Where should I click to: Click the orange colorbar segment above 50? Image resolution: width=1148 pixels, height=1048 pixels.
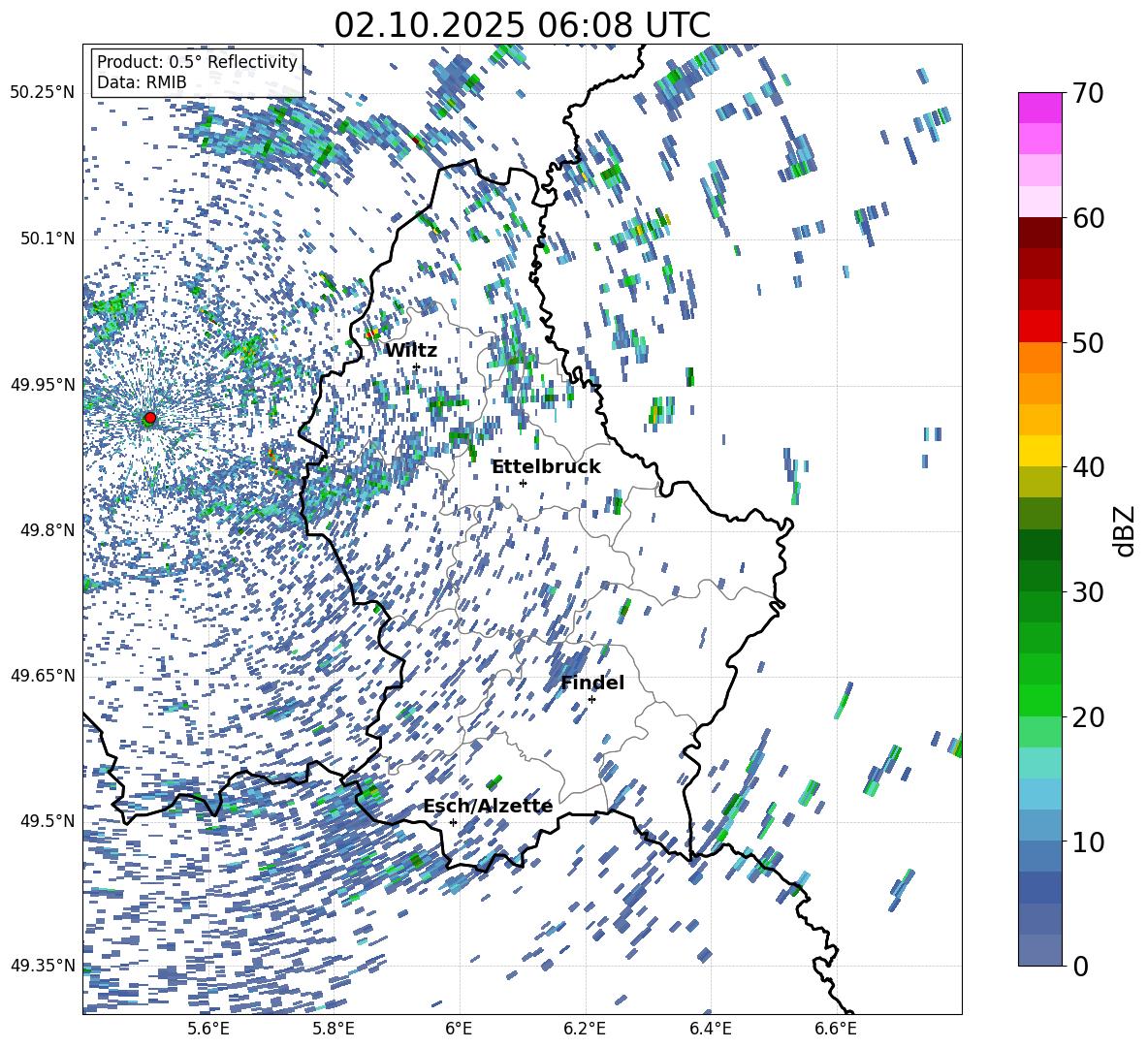click(1039, 357)
